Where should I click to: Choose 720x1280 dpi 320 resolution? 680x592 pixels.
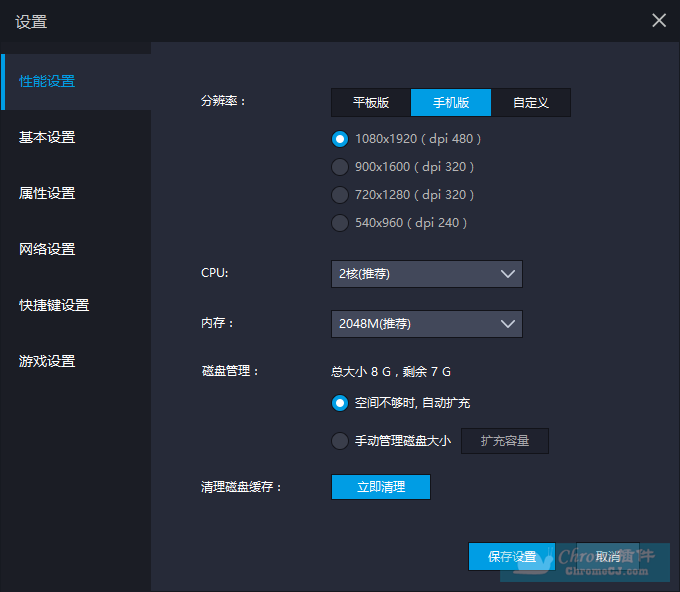click(340, 195)
